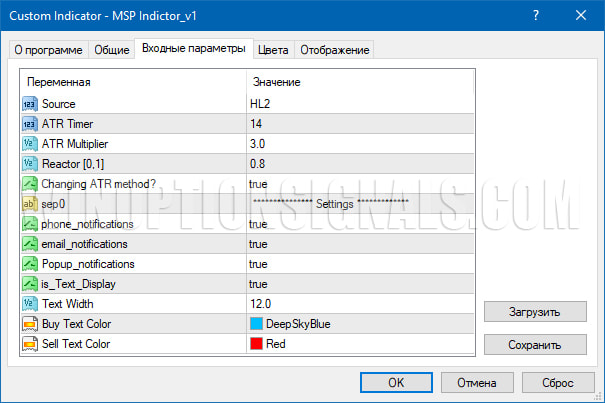The image size is (605, 403).
Task: Toggle the is_Text_Display true value
Action: (258, 284)
